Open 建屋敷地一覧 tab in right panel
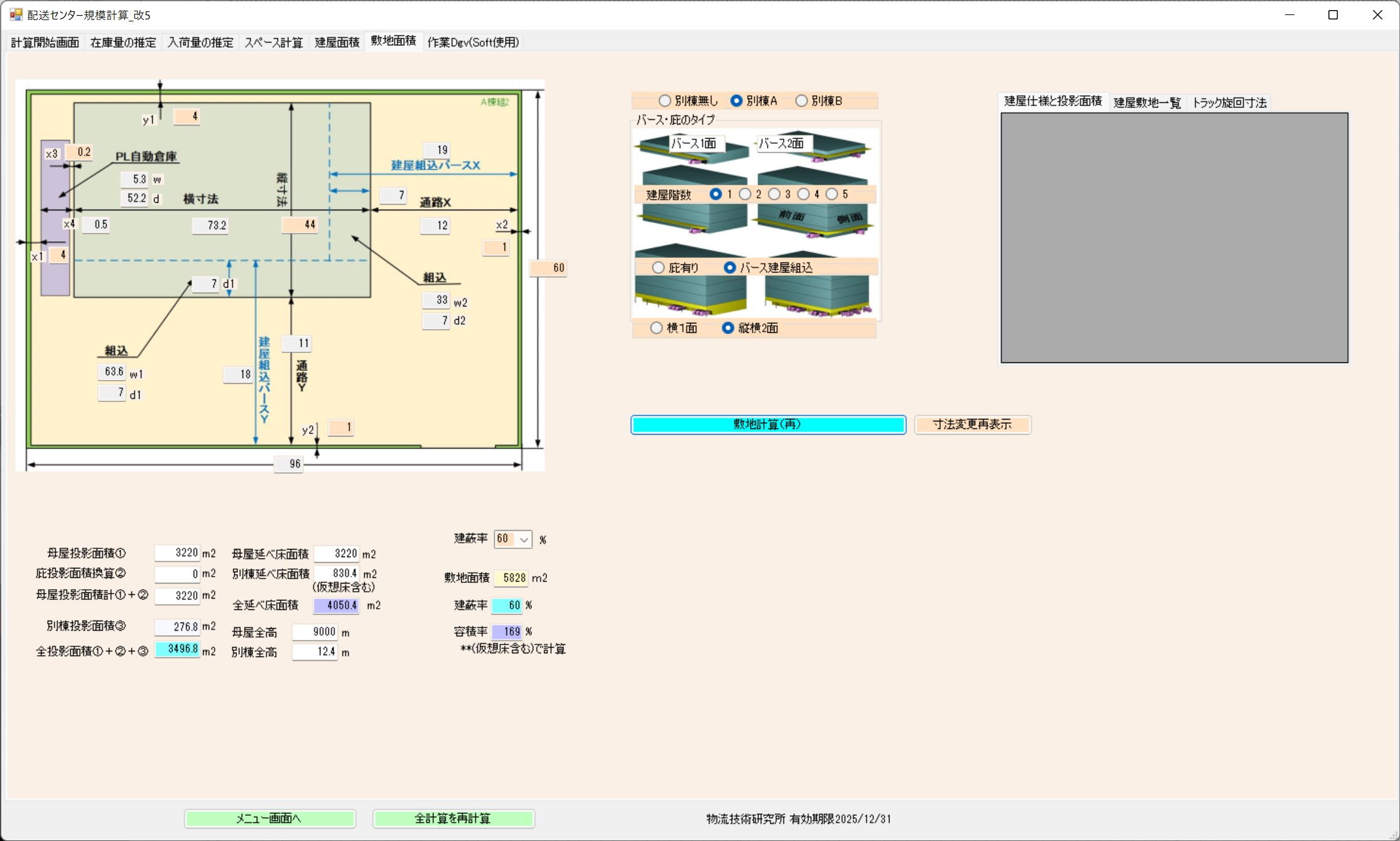The width and height of the screenshot is (1400, 841). [x=1147, y=102]
